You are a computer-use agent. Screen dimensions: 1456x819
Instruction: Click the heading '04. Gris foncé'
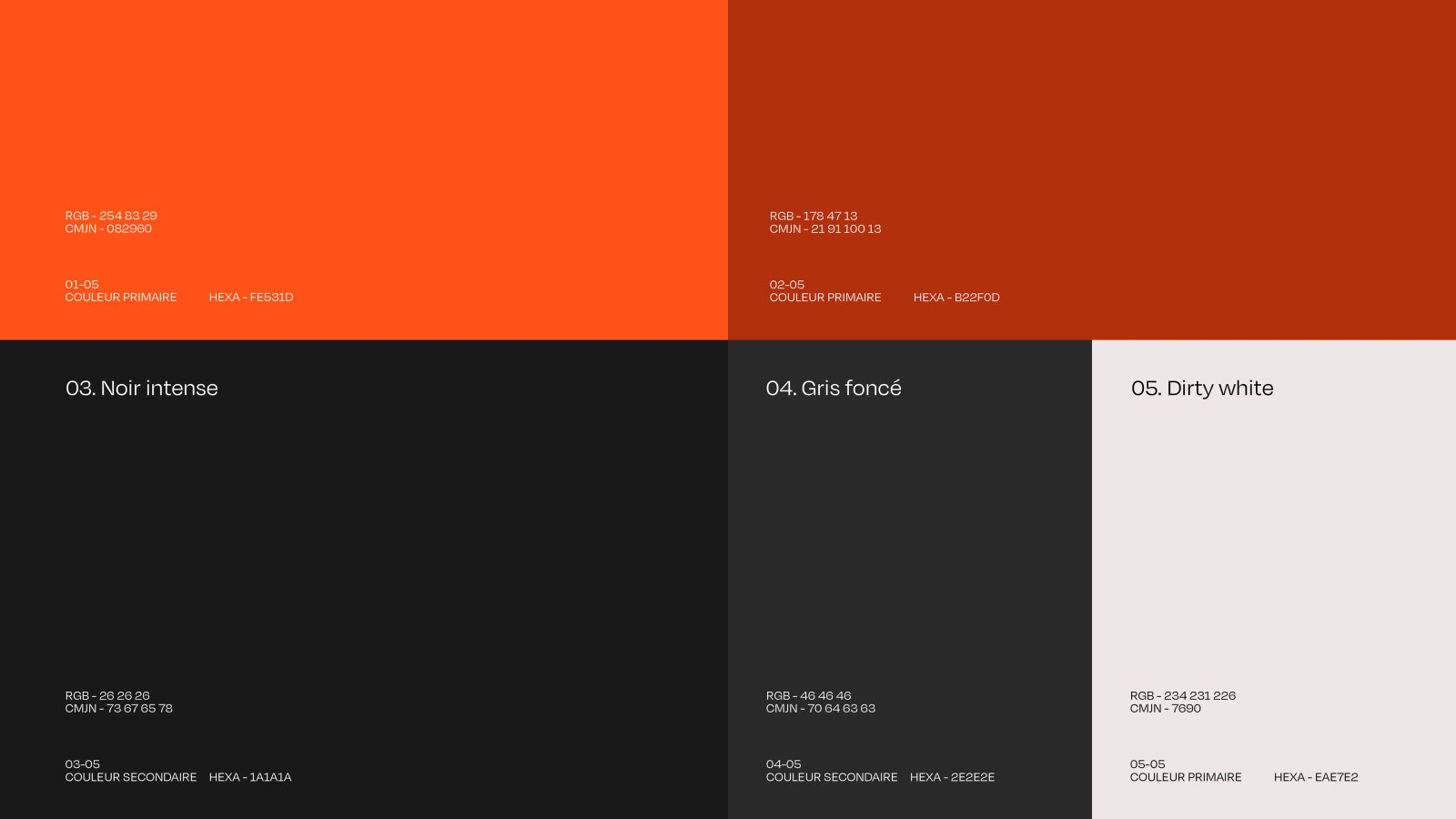click(x=834, y=388)
